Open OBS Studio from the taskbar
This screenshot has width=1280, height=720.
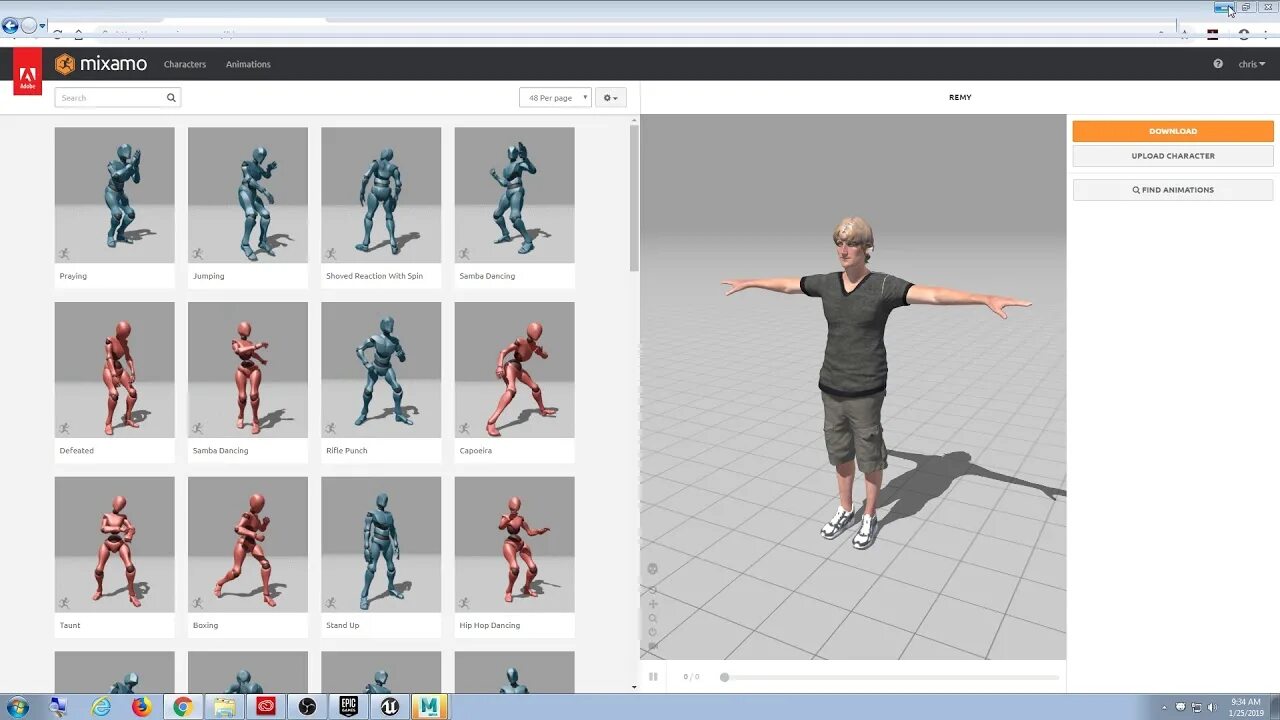[x=307, y=707]
